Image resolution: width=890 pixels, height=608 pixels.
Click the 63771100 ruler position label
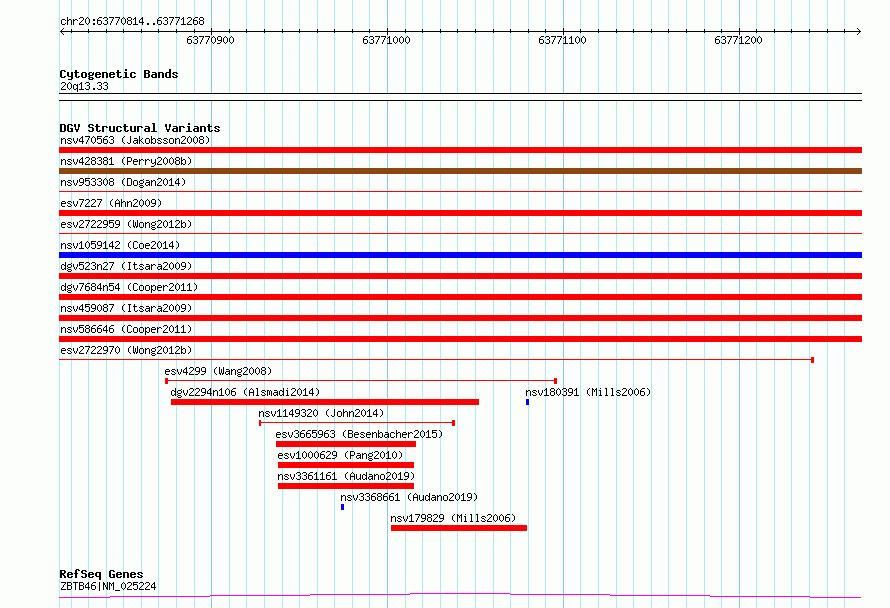(562, 40)
